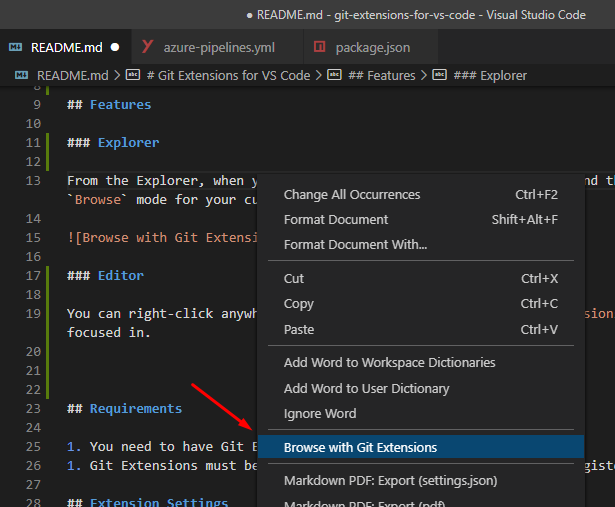The width and height of the screenshot is (615, 507).
Task: Click the 'focused in.' text on line 19
Action: [108, 333]
